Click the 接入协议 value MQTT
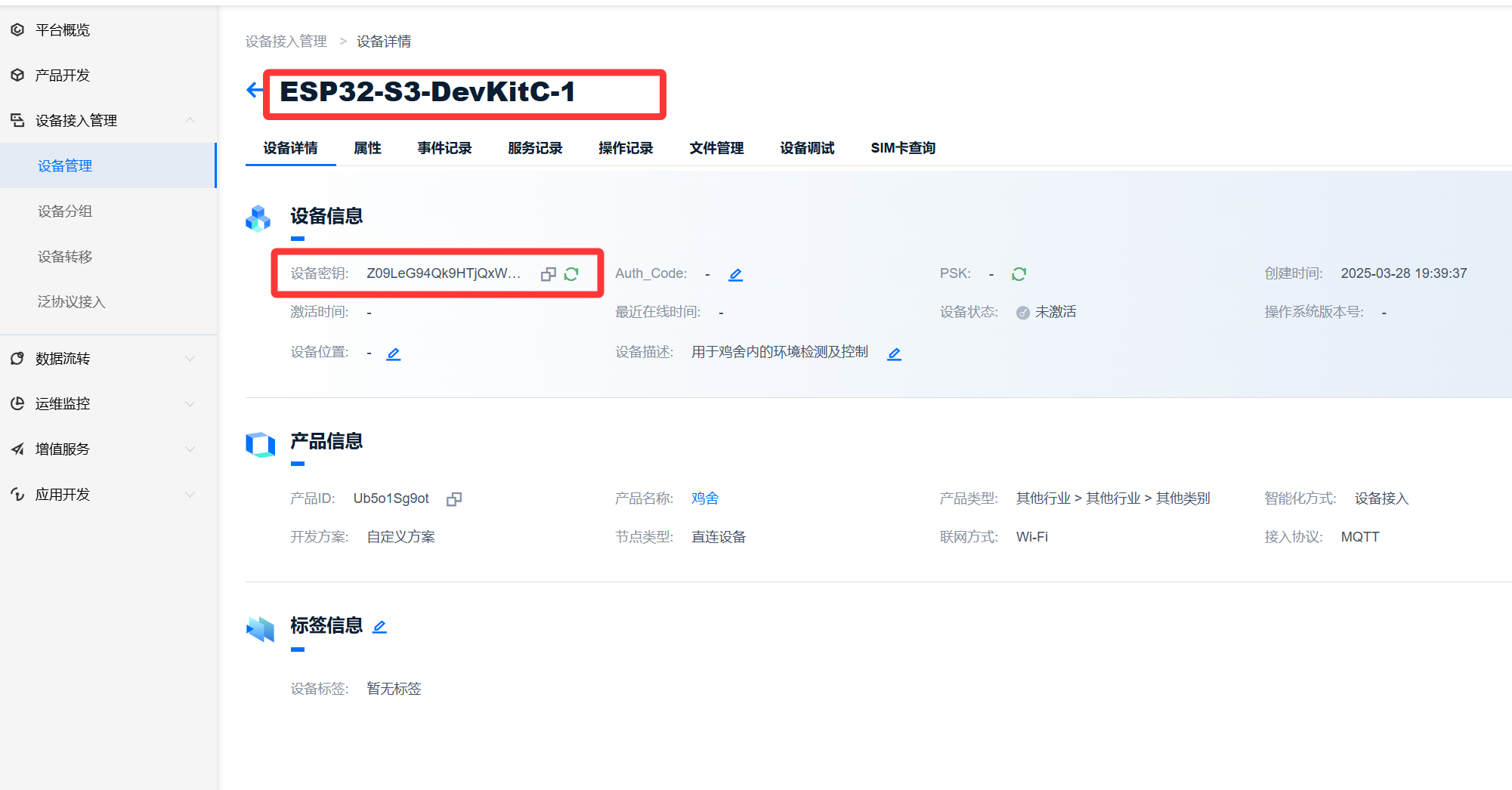Screen dimensions: 1512x790 pos(1359,537)
